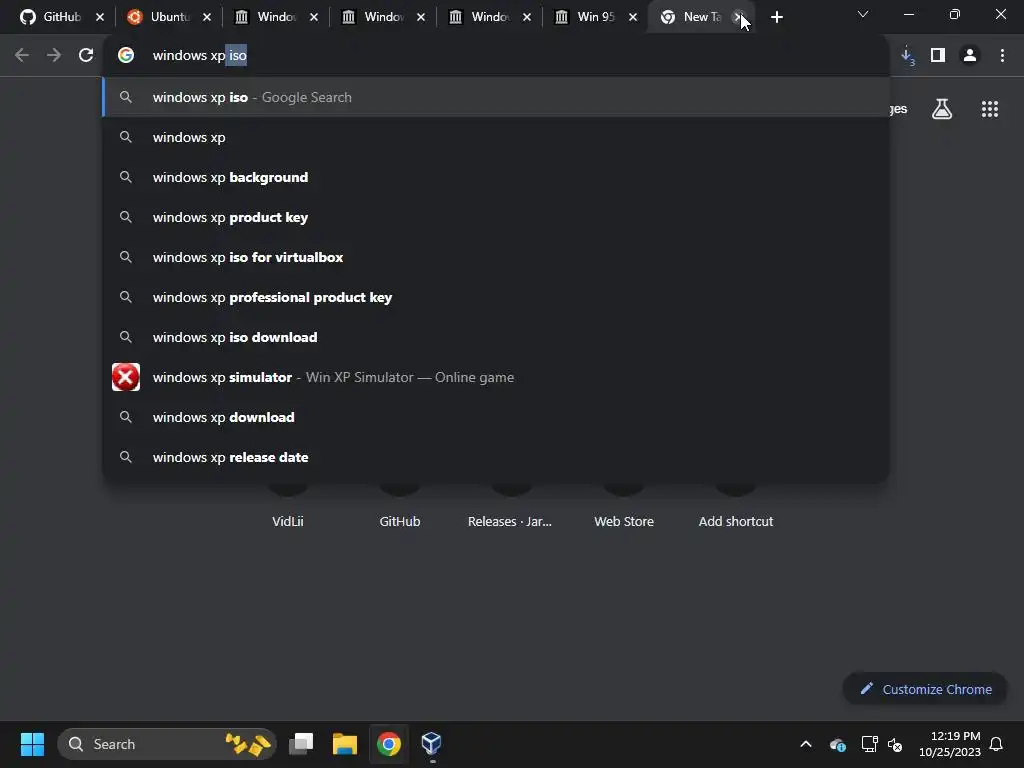The height and width of the screenshot is (768, 1024).
Task: Reload the page with the refresh icon
Action: click(86, 56)
